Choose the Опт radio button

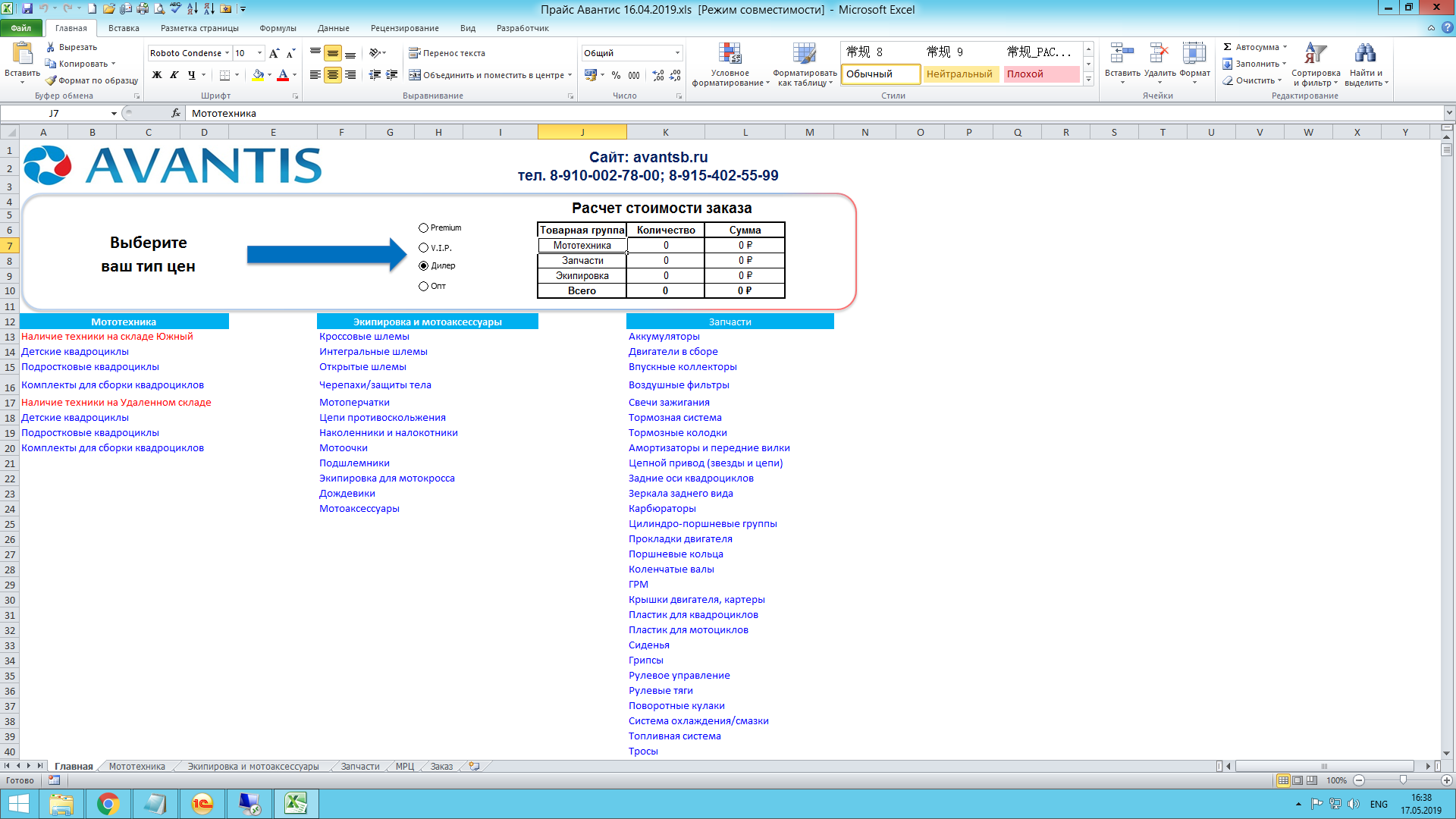coord(424,287)
